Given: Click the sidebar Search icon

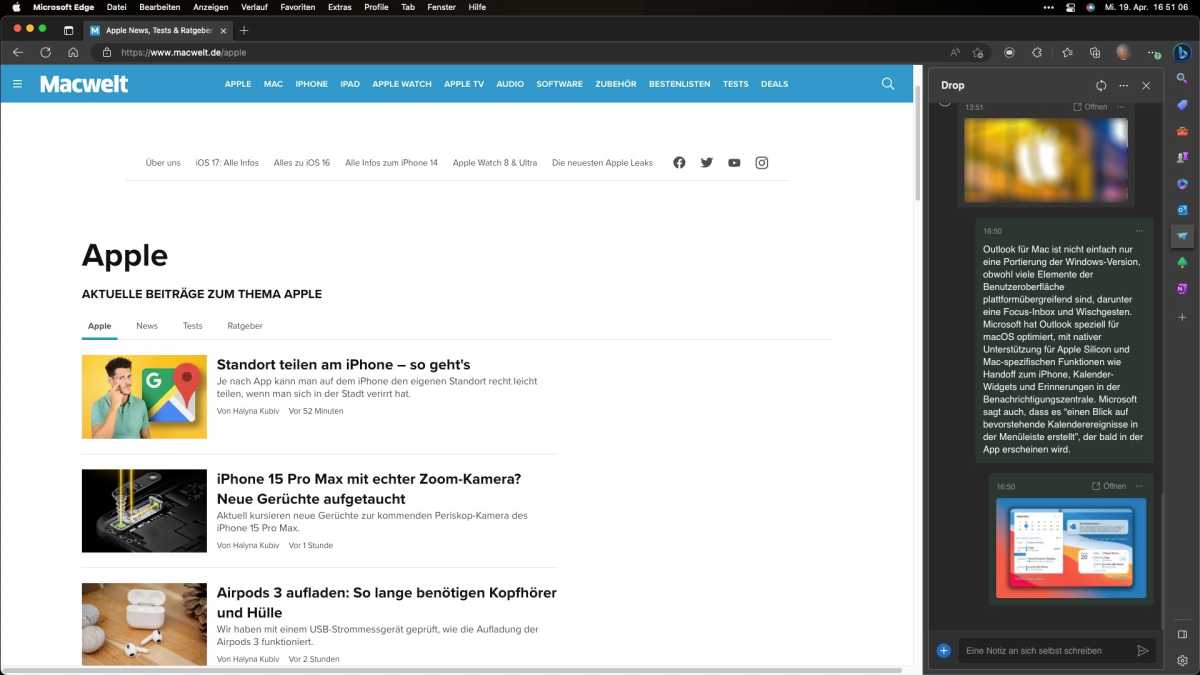Looking at the screenshot, I should 1182,78.
